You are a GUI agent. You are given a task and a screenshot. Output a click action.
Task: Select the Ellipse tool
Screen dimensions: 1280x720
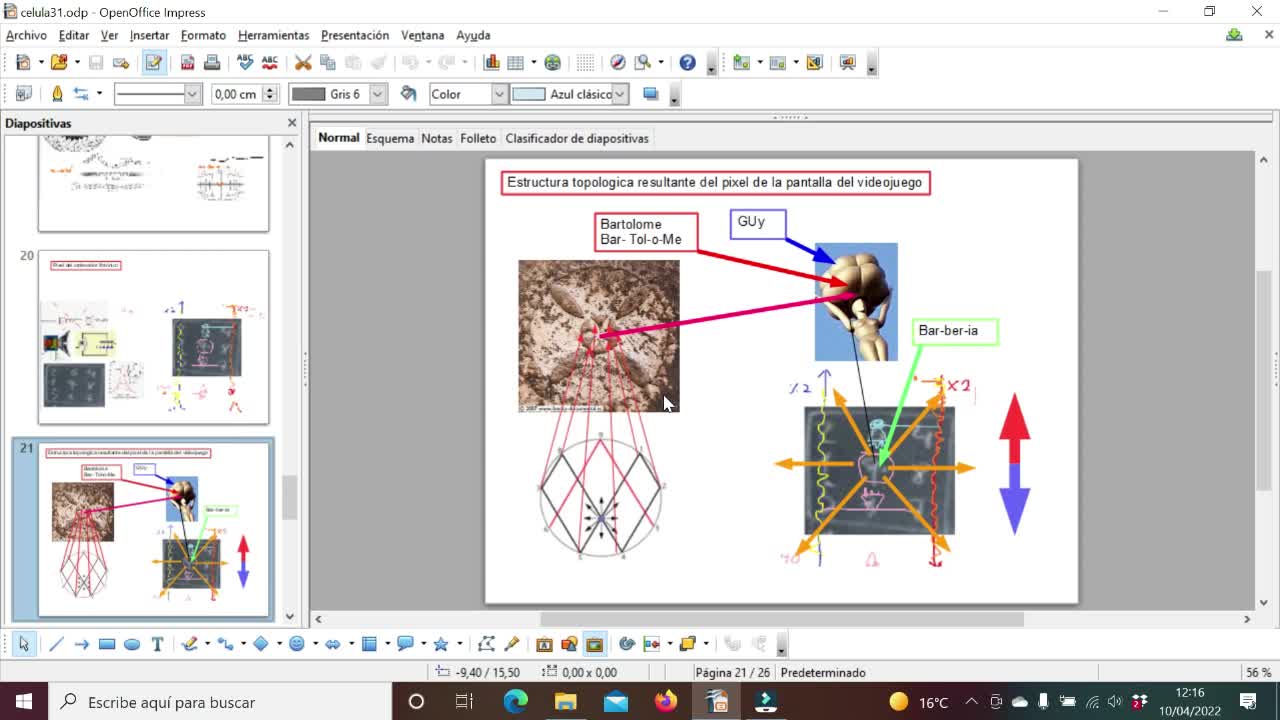(131, 644)
